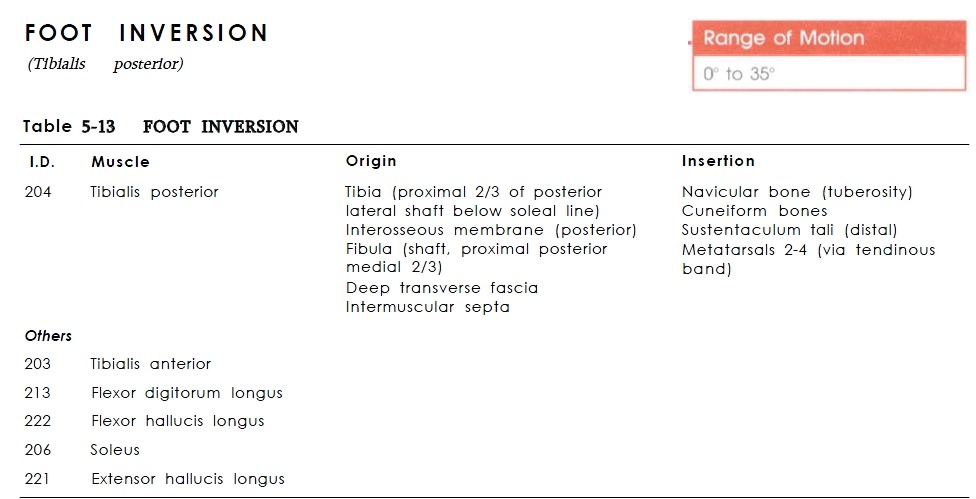976x499 pixels.
Task: Select the Insertion column header
Action: 718,161
